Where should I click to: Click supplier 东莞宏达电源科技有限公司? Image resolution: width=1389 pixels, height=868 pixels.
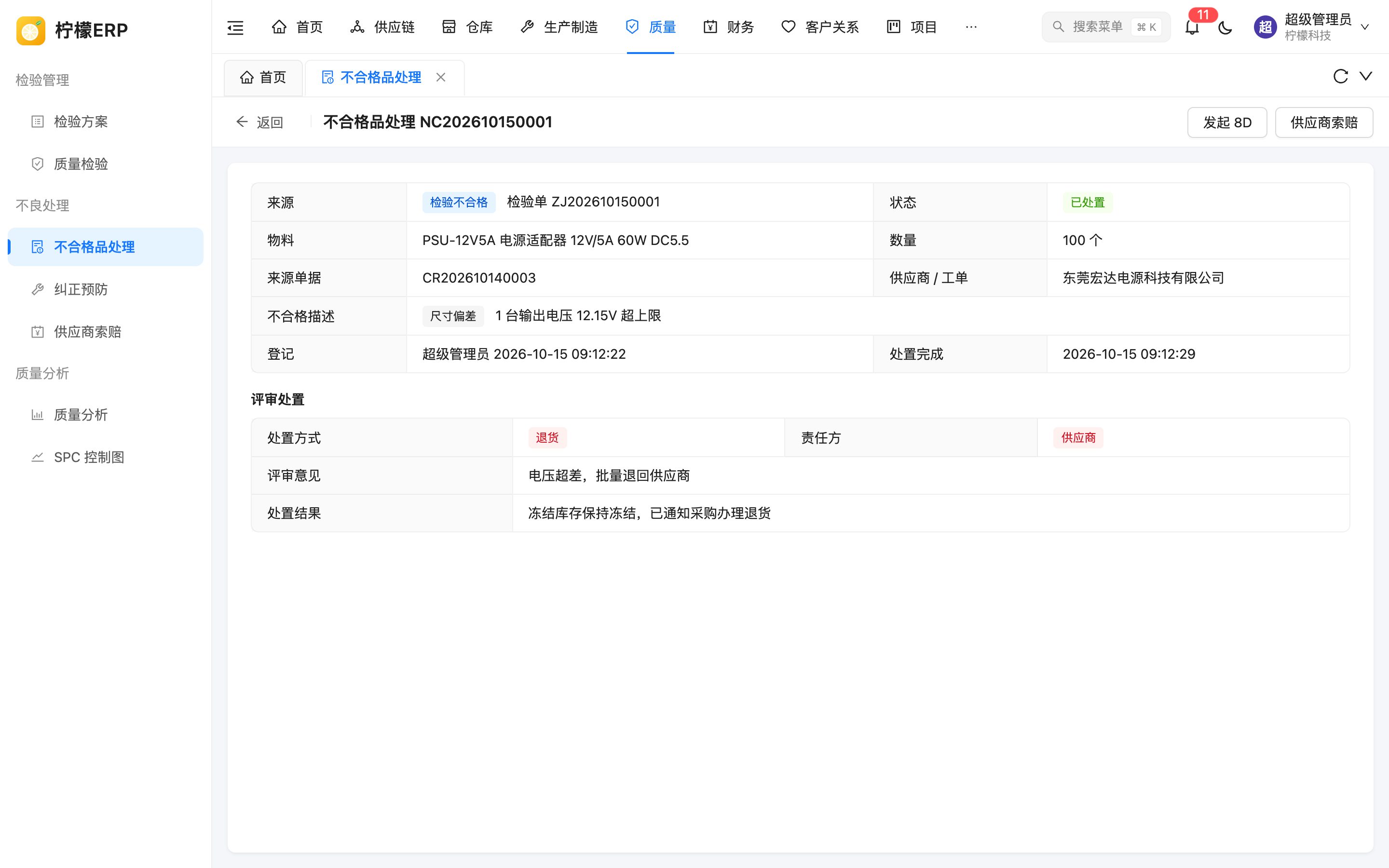click(1144, 278)
